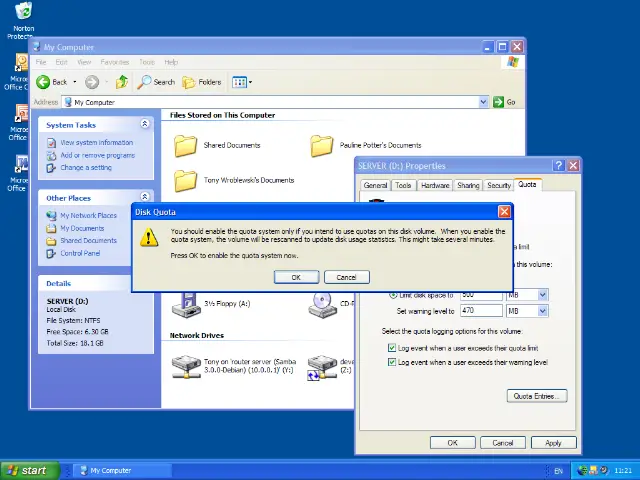Click the Set warning level value field
This screenshot has width=640, height=480.
click(x=481, y=311)
